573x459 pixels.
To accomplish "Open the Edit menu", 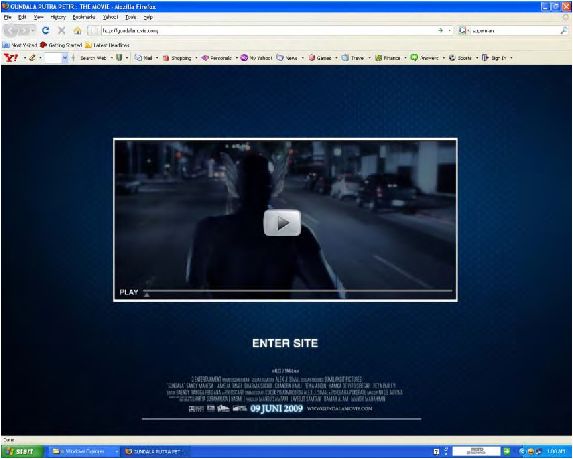I will click(22, 17).
